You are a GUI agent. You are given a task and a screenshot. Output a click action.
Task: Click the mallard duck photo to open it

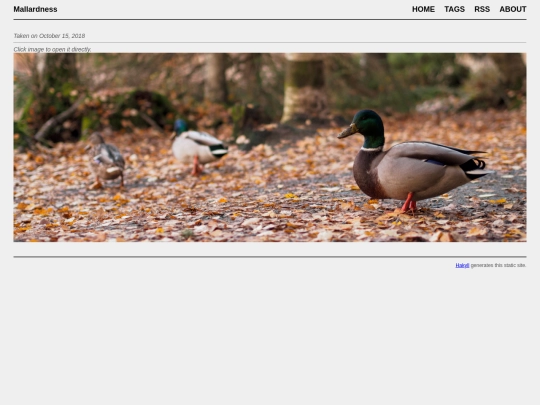(270, 147)
